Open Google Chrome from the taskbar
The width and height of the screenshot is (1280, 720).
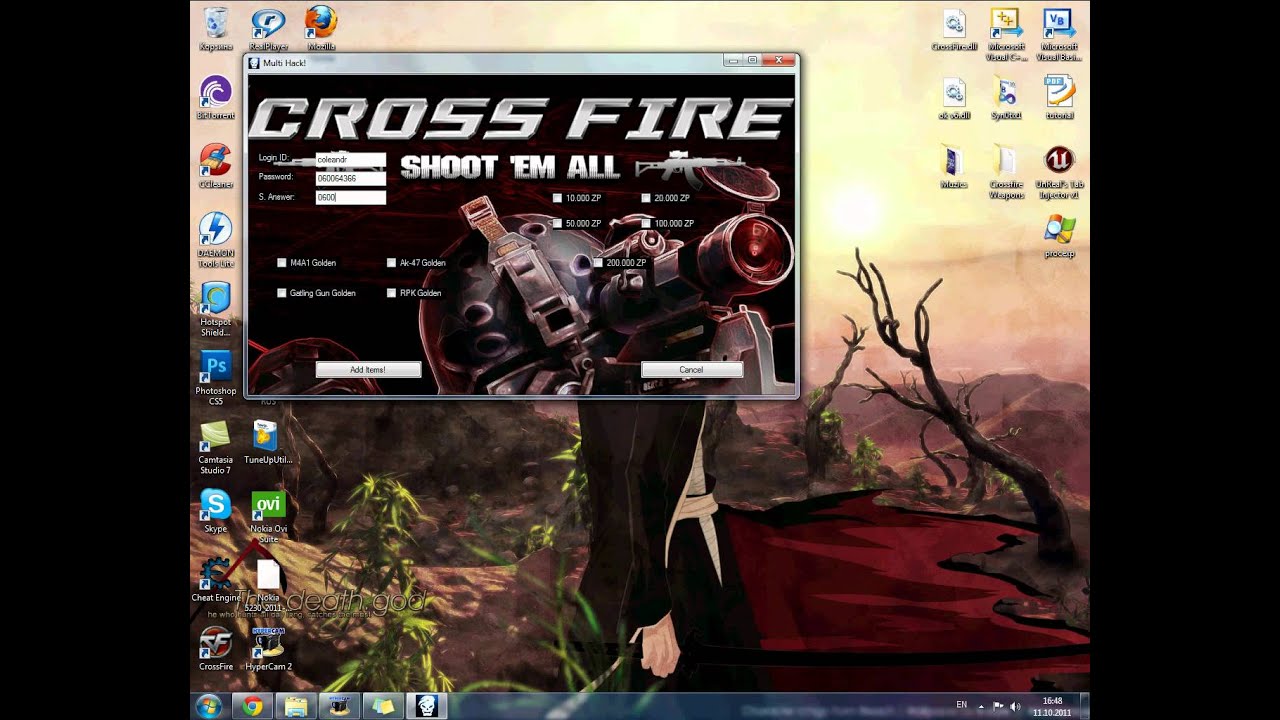click(x=252, y=706)
